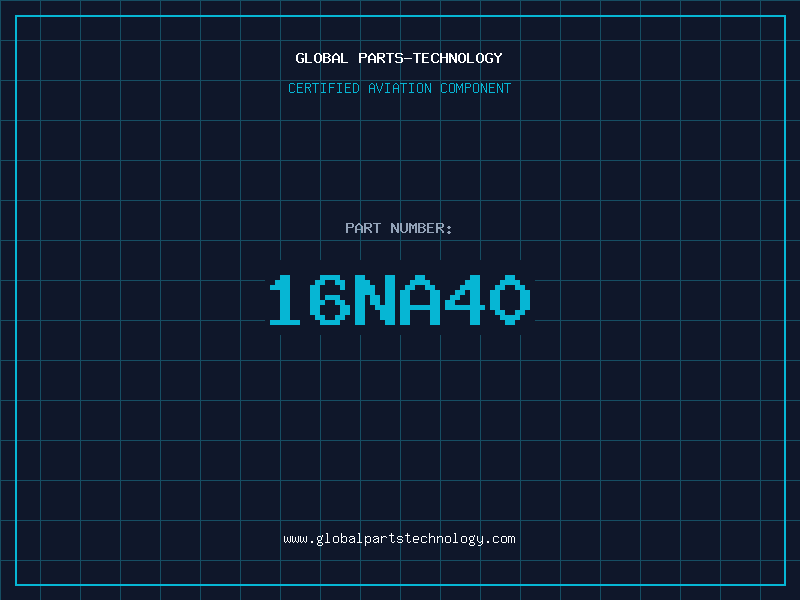Image resolution: width=800 pixels, height=600 pixels.
Task: Click the GLOBAL PARTS-TECHNOLOGY heading
Action: tap(399, 58)
